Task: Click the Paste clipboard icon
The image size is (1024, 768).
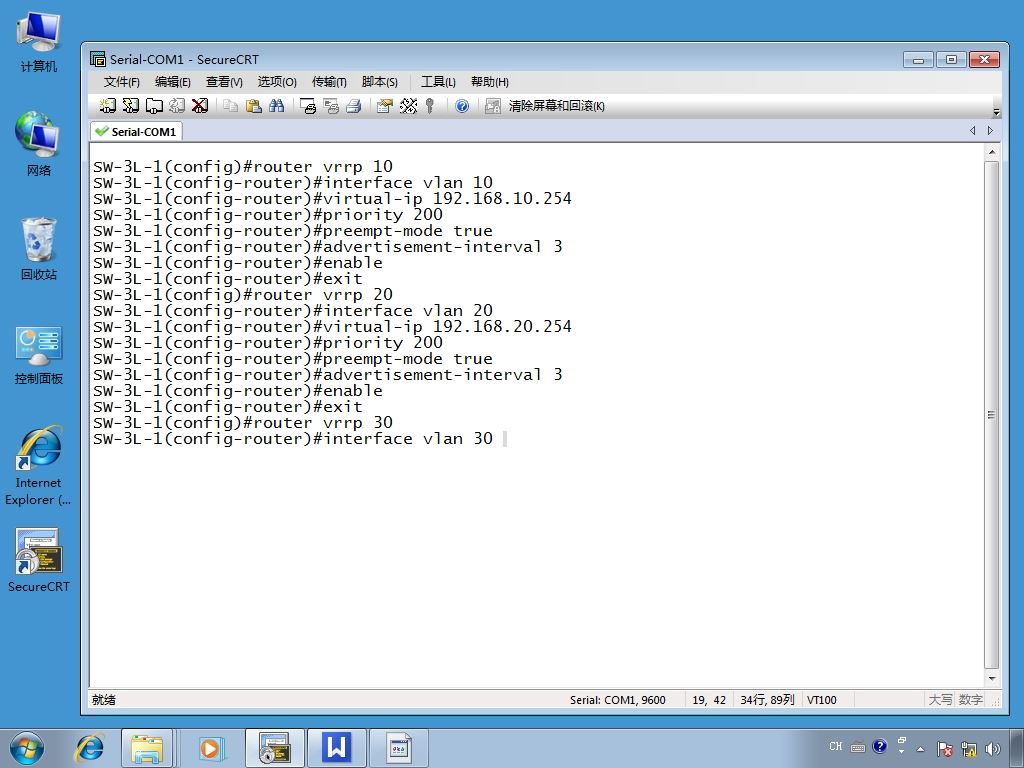Action: 253,106
